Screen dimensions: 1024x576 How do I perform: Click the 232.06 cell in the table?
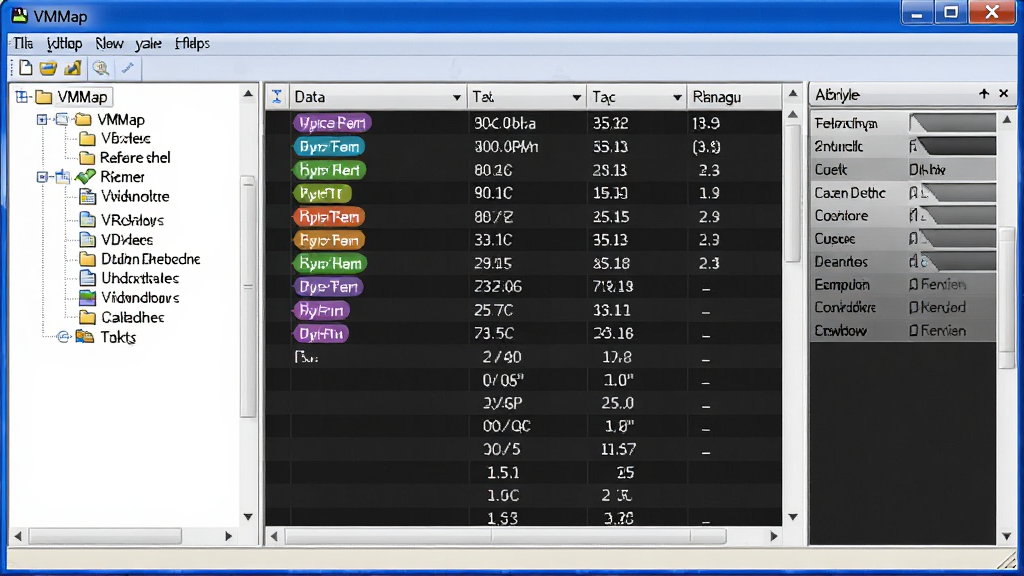click(498, 287)
